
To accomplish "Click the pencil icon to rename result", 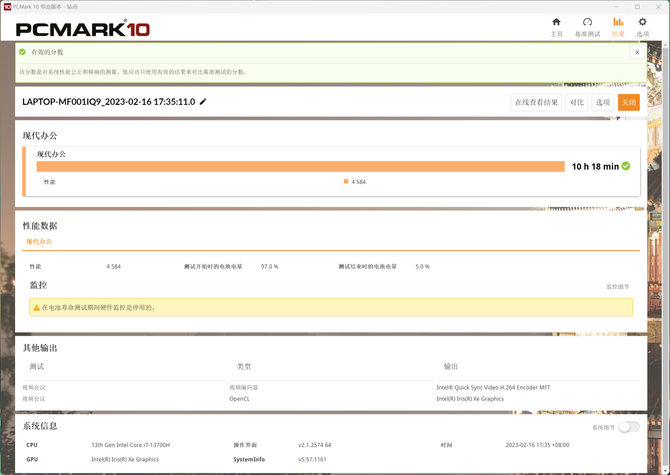I will [203, 102].
